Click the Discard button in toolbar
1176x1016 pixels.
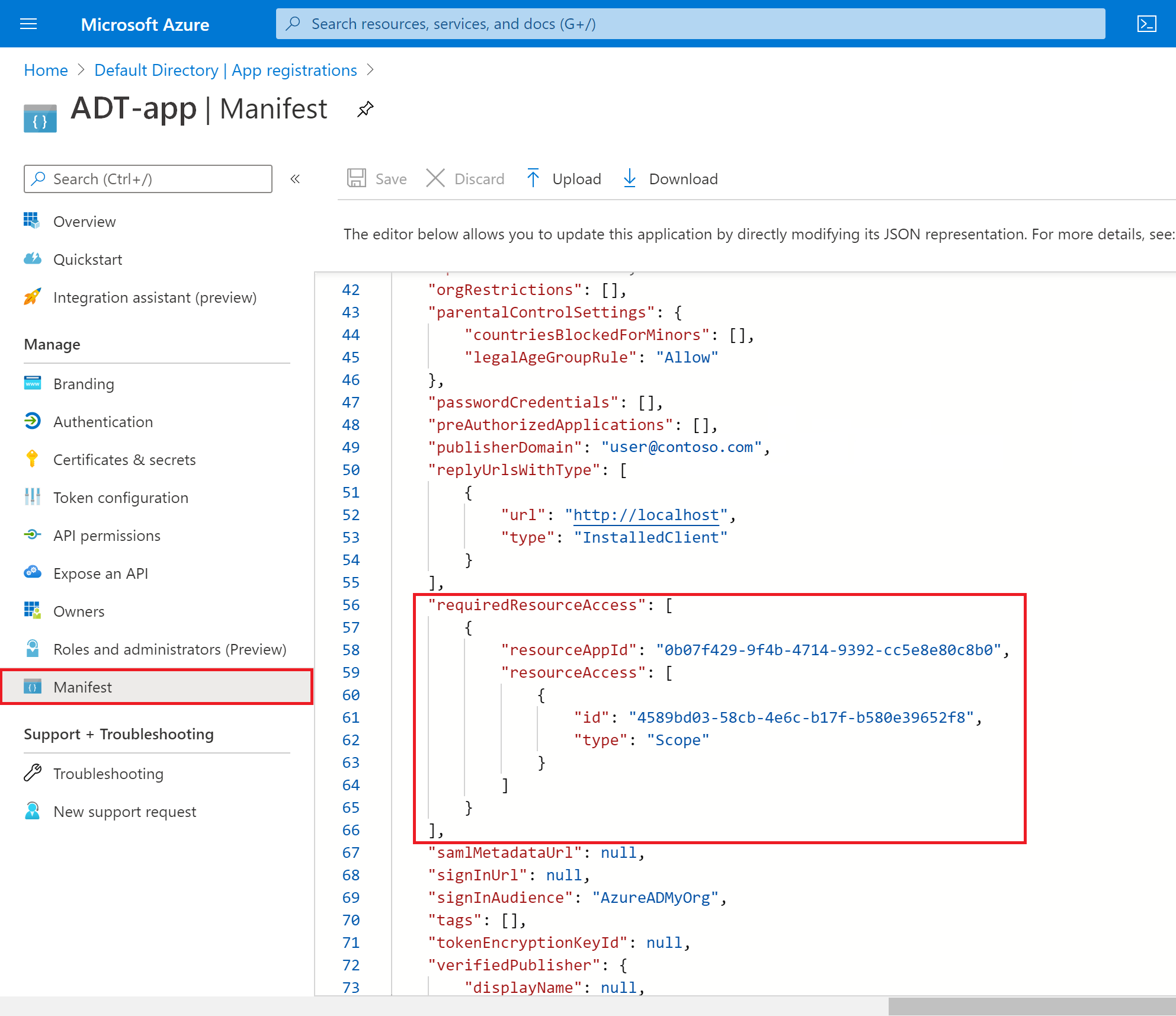[x=466, y=178]
